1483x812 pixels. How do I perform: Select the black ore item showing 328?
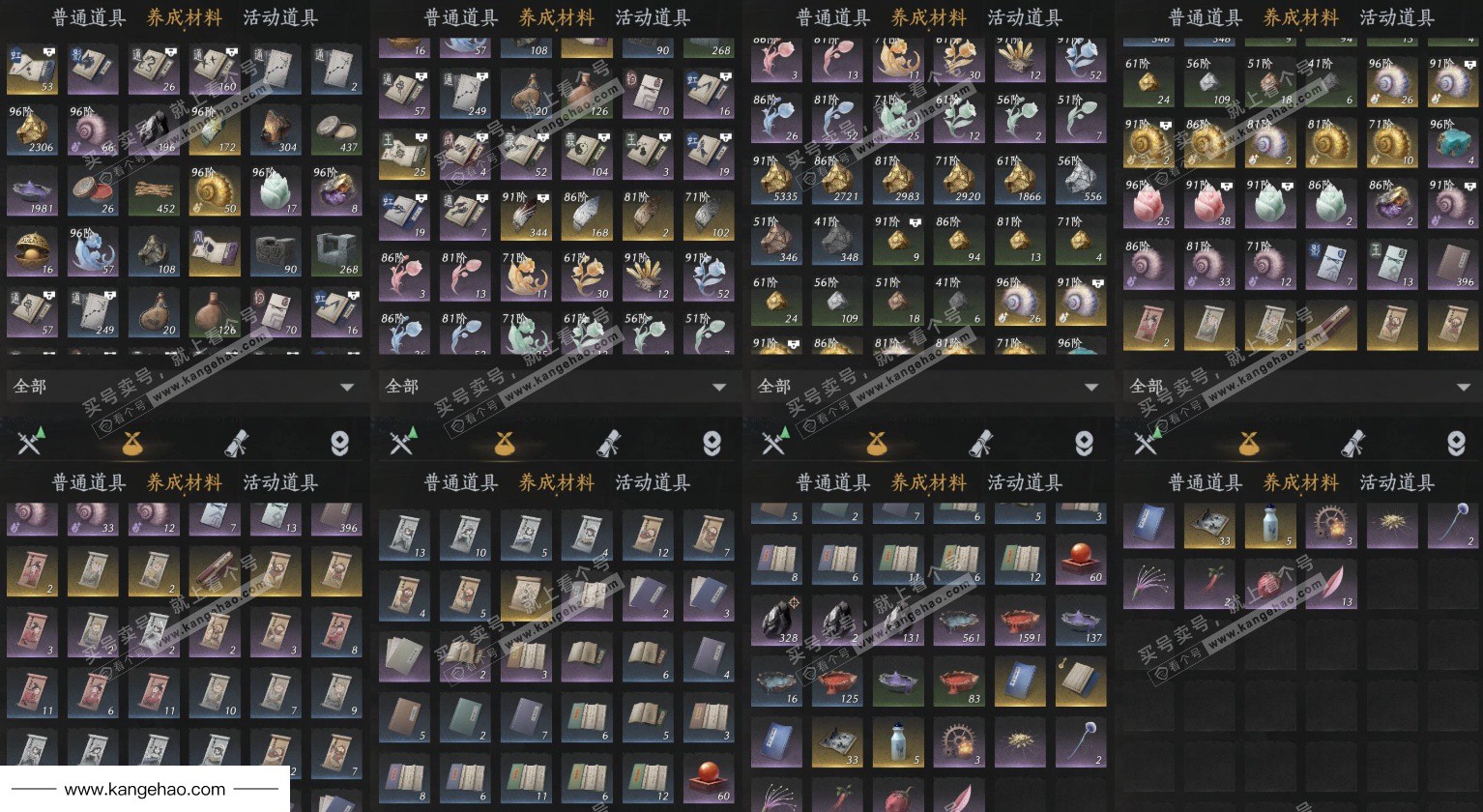[x=776, y=620]
